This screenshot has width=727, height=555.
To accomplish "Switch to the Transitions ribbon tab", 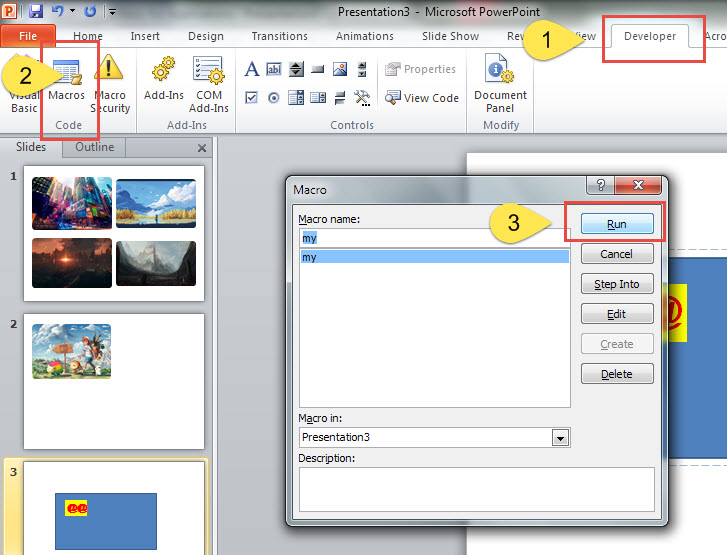I will pyautogui.click(x=280, y=36).
